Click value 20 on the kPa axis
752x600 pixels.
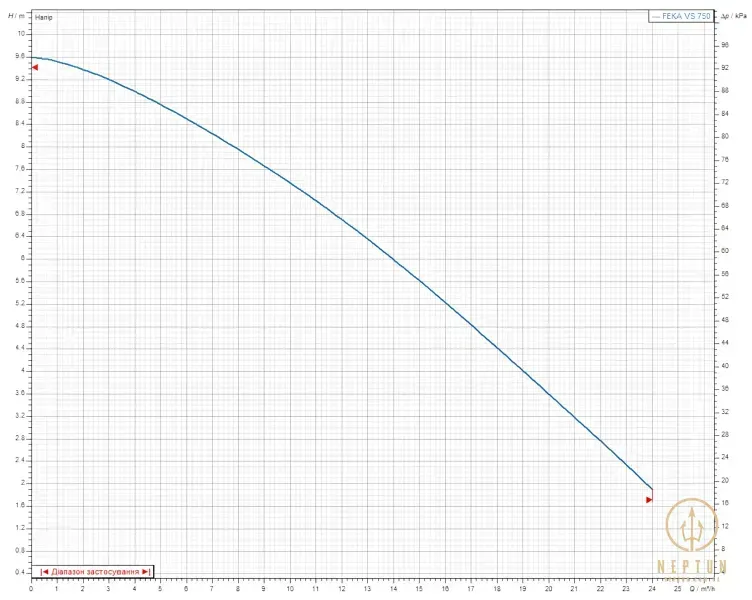coord(725,480)
